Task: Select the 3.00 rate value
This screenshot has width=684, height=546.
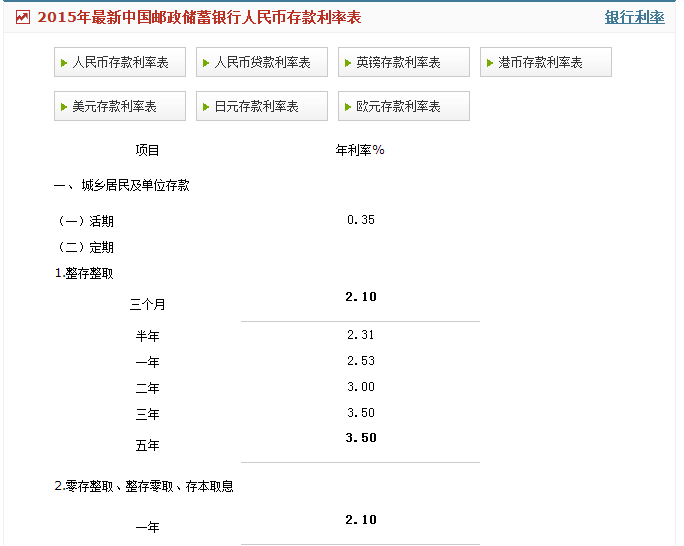Action: [x=361, y=387]
